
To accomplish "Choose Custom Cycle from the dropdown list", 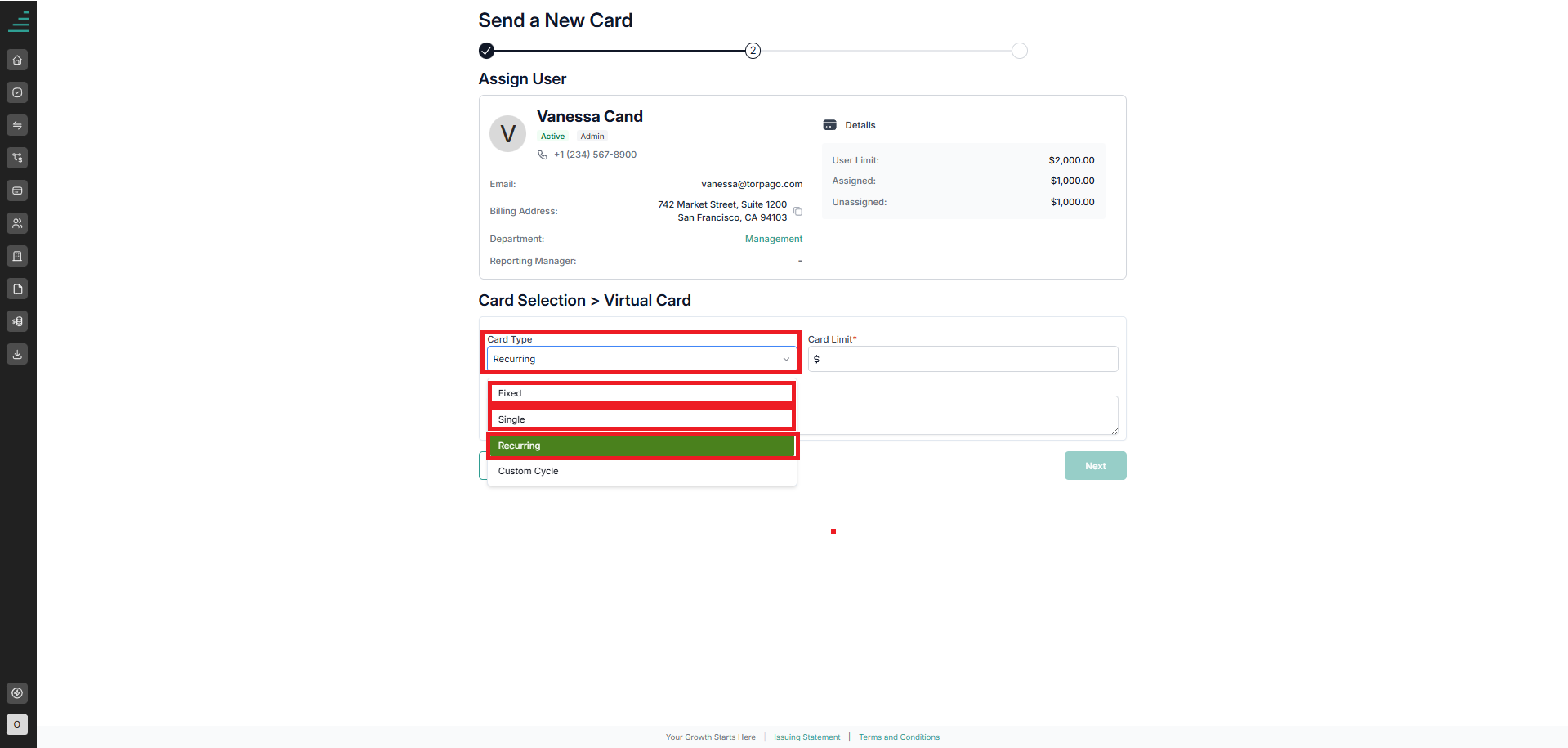I will coord(641,471).
